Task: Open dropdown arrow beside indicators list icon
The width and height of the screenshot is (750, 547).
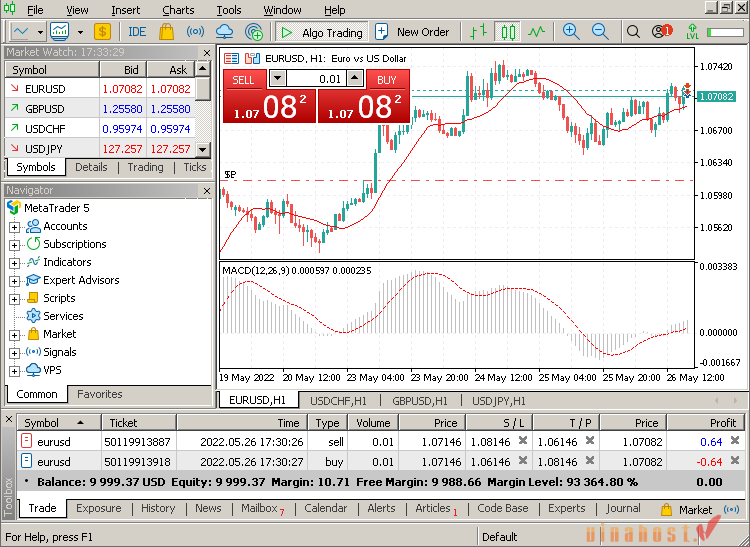Action: point(80,32)
